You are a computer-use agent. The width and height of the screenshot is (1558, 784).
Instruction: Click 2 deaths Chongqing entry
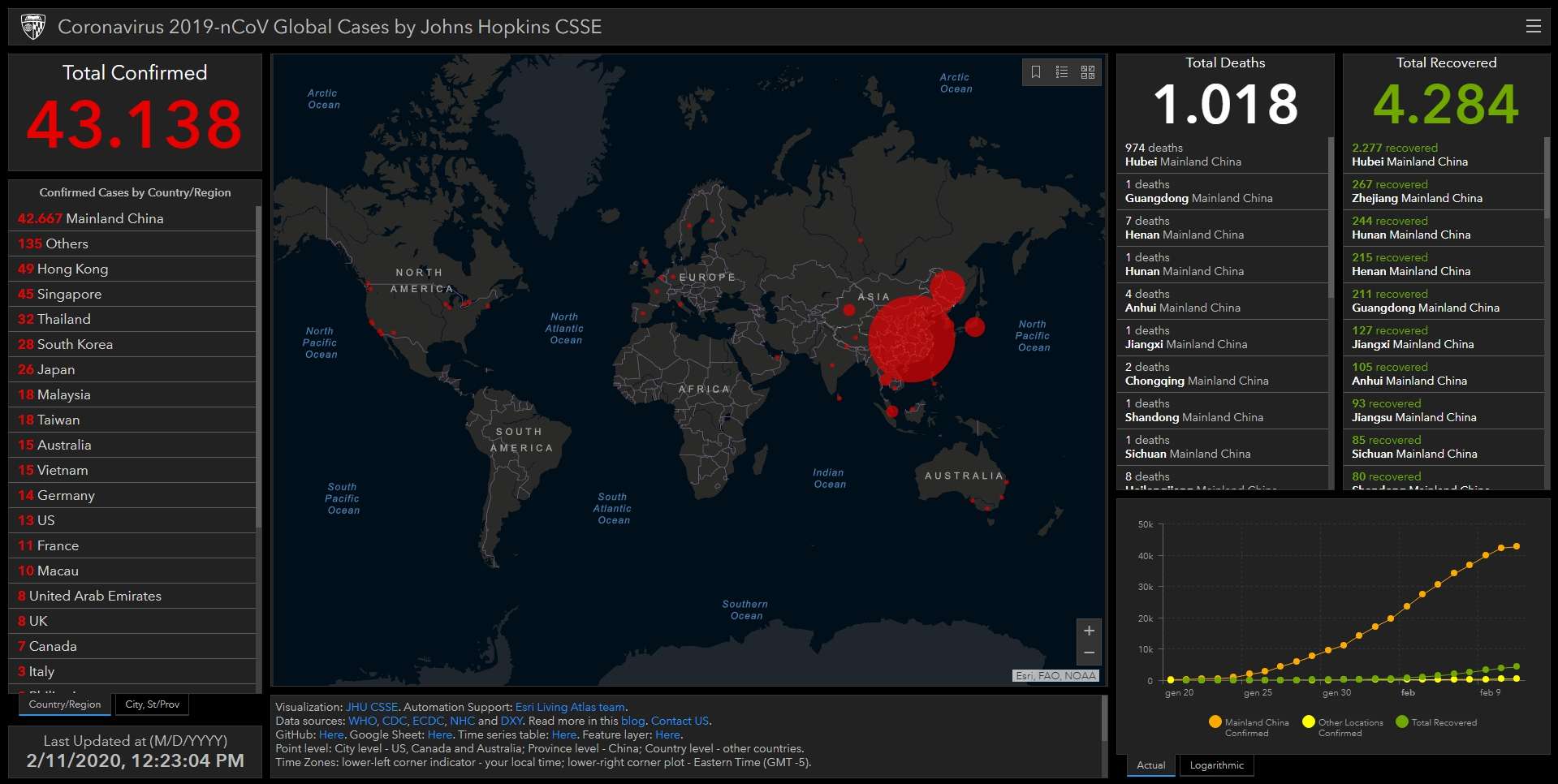(x=1222, y=373)
